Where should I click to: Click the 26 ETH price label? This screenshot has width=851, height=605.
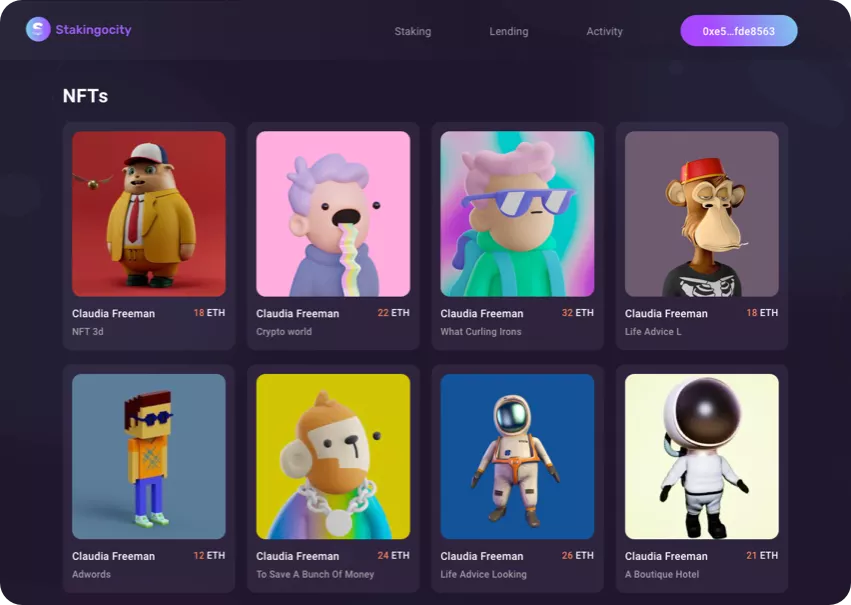click(577, 555)
